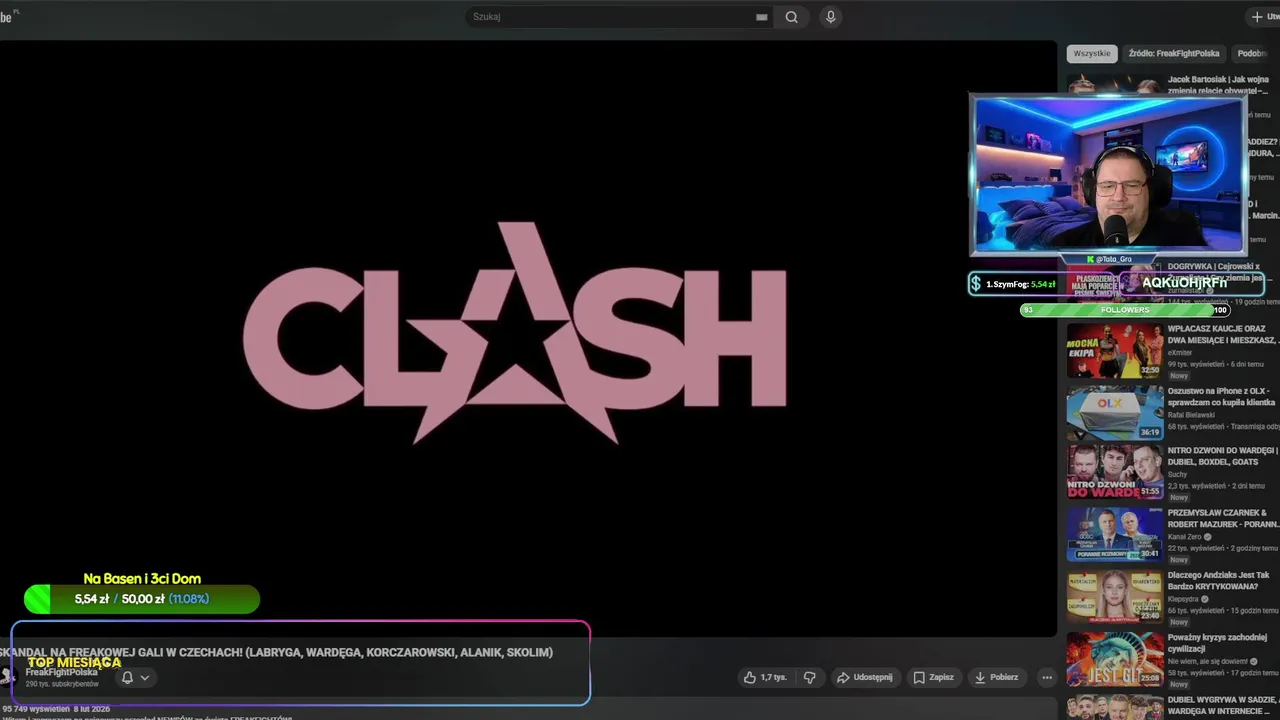Open the Kanał Zero Czarnek video thumbnail
The width and height of the screenshot is (1280, 720).
click(1115, 534)
